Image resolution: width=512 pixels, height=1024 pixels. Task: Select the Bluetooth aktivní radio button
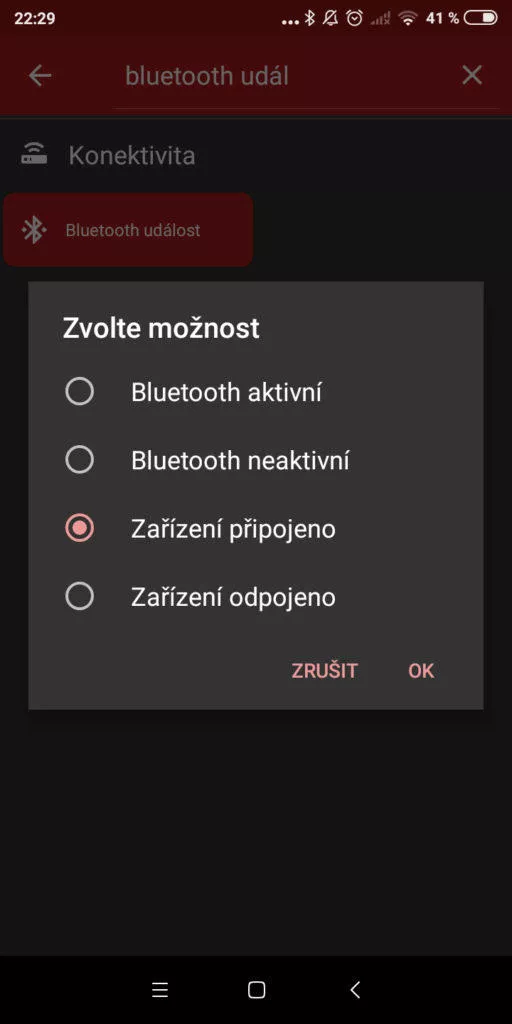[x=80, y=392]
